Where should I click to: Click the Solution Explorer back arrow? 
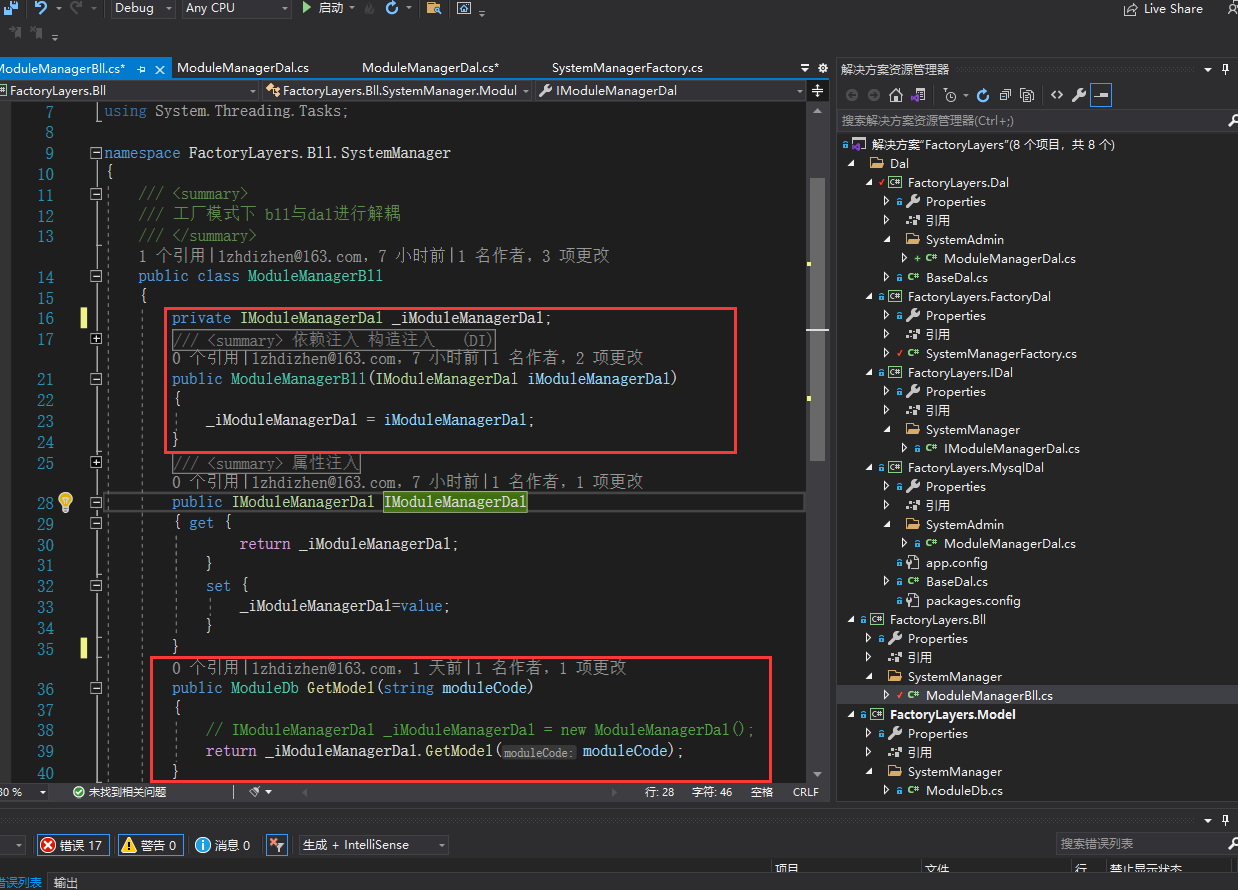pos(852,95)
